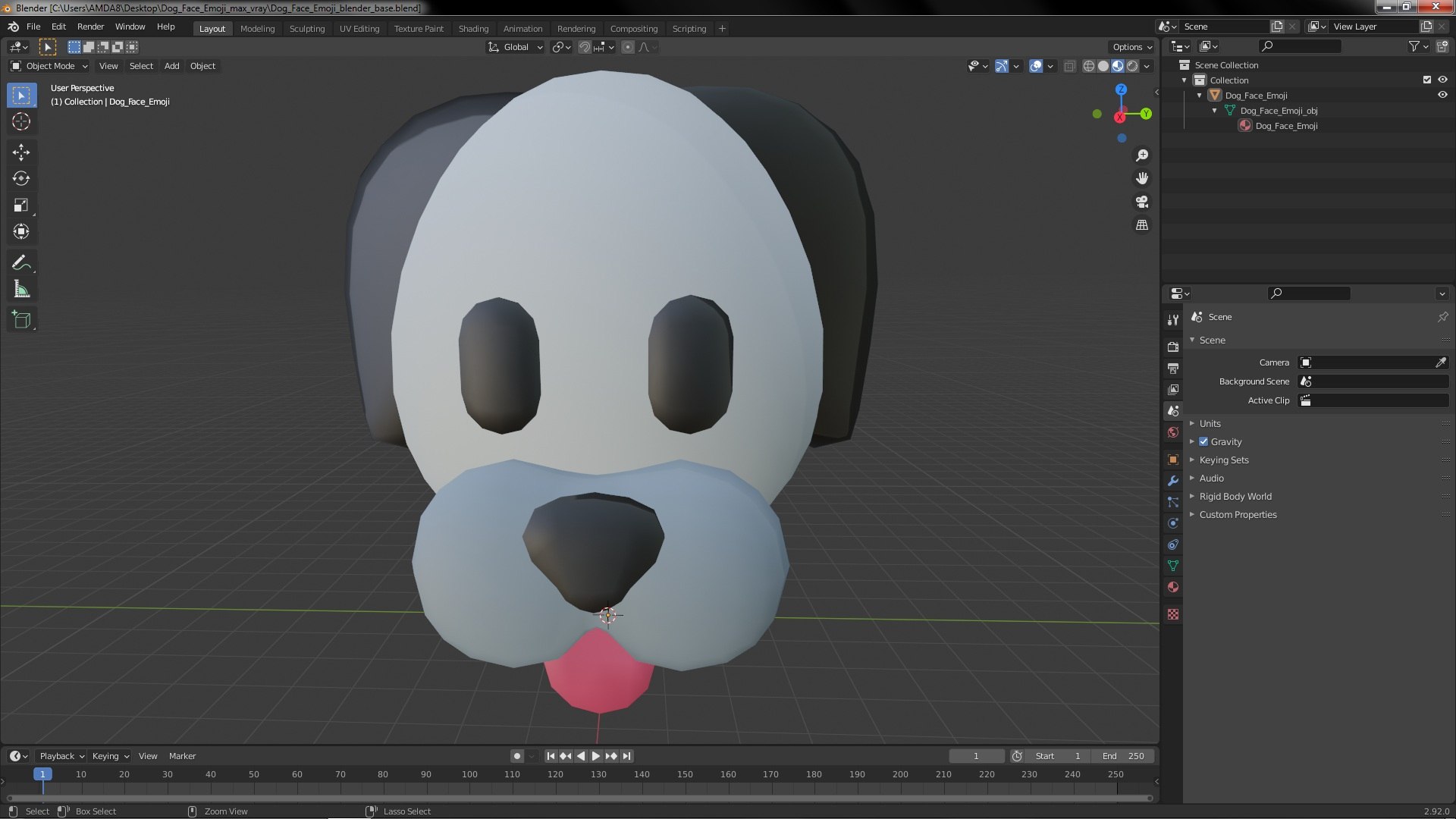Open the Object properties tab
The width and height of the screenshot is (1456, 819).
click(x=1173, y=460)
